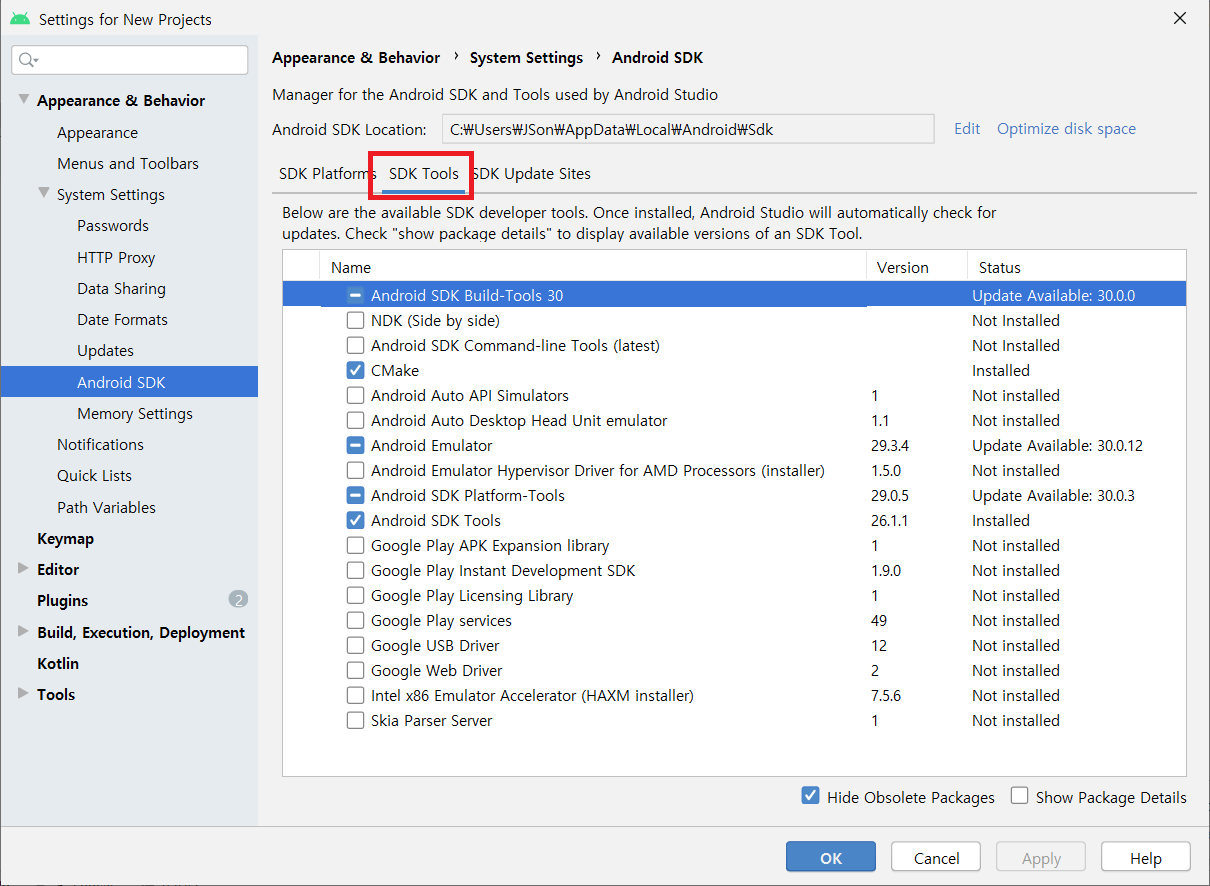The width and height of the screenshot is (1210, 886).
Task: Click the Cancel button
Action: click(937, 858)
